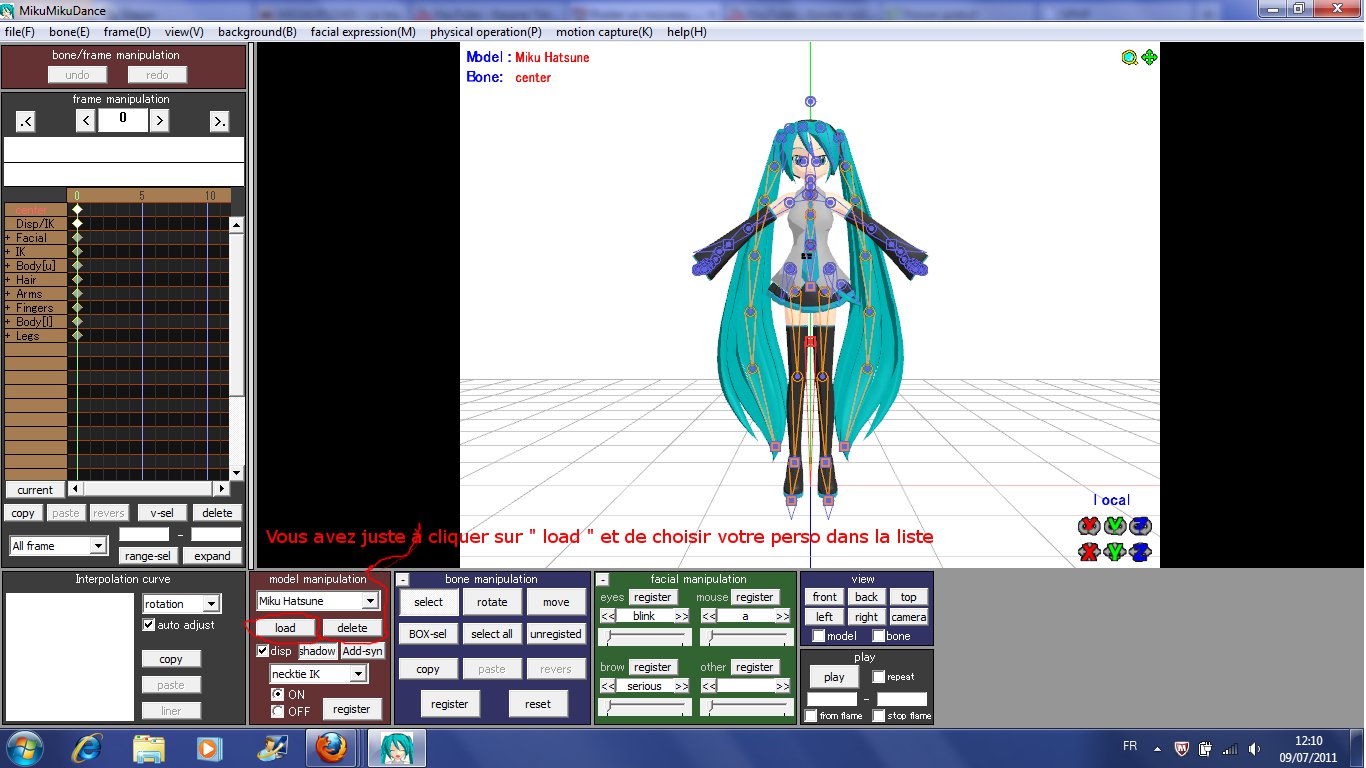The image size is (1366, 768).
Task: Click previous eyes expression '<<' arrow
Action: [x=607, y=616]
